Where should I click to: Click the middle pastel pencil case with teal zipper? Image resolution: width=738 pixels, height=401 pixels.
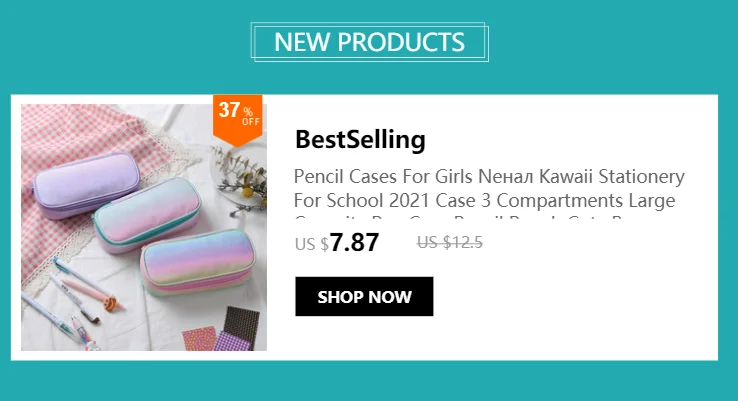(147, 214)
